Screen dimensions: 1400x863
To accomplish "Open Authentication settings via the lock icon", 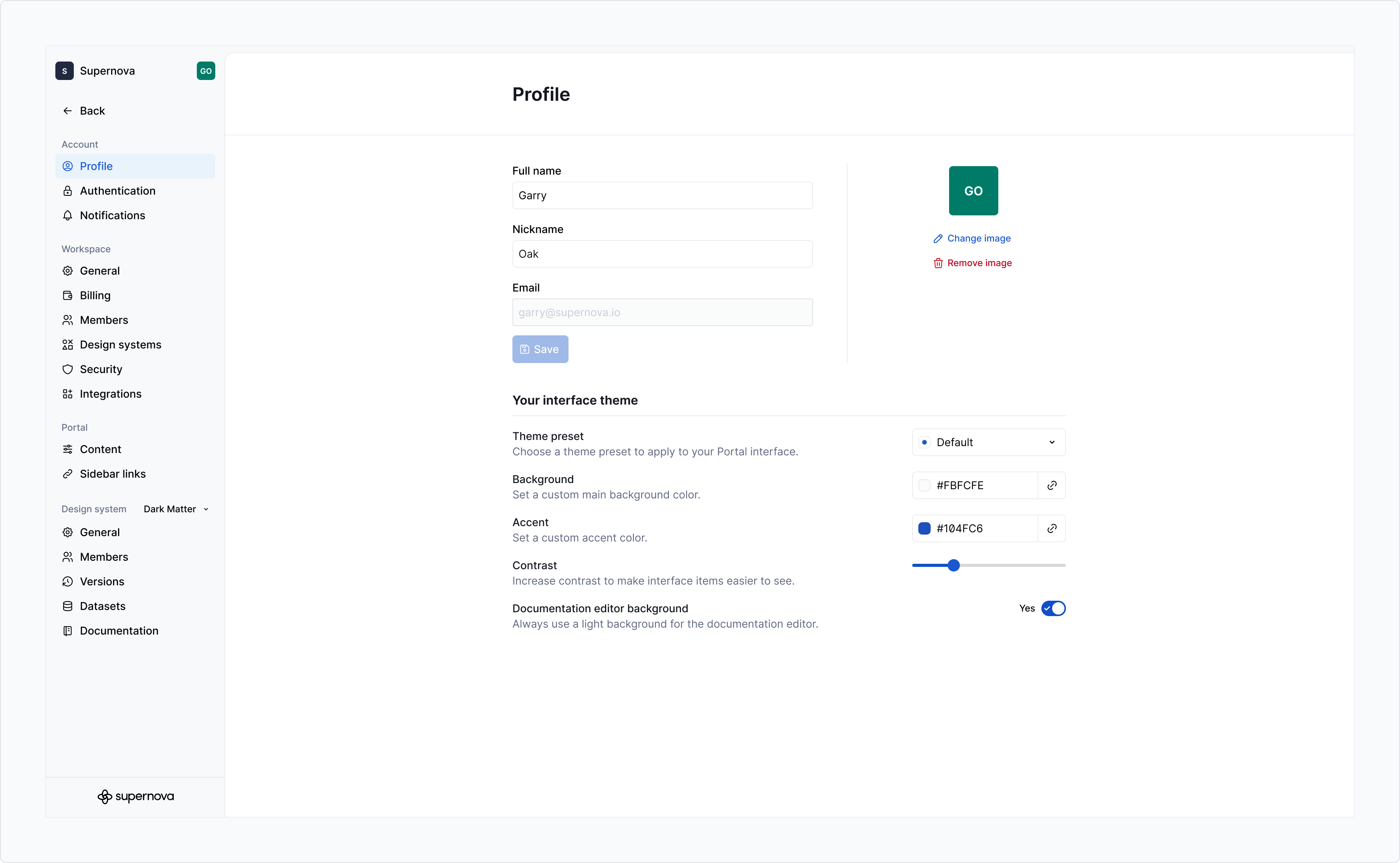I will (x=68, y=191).
